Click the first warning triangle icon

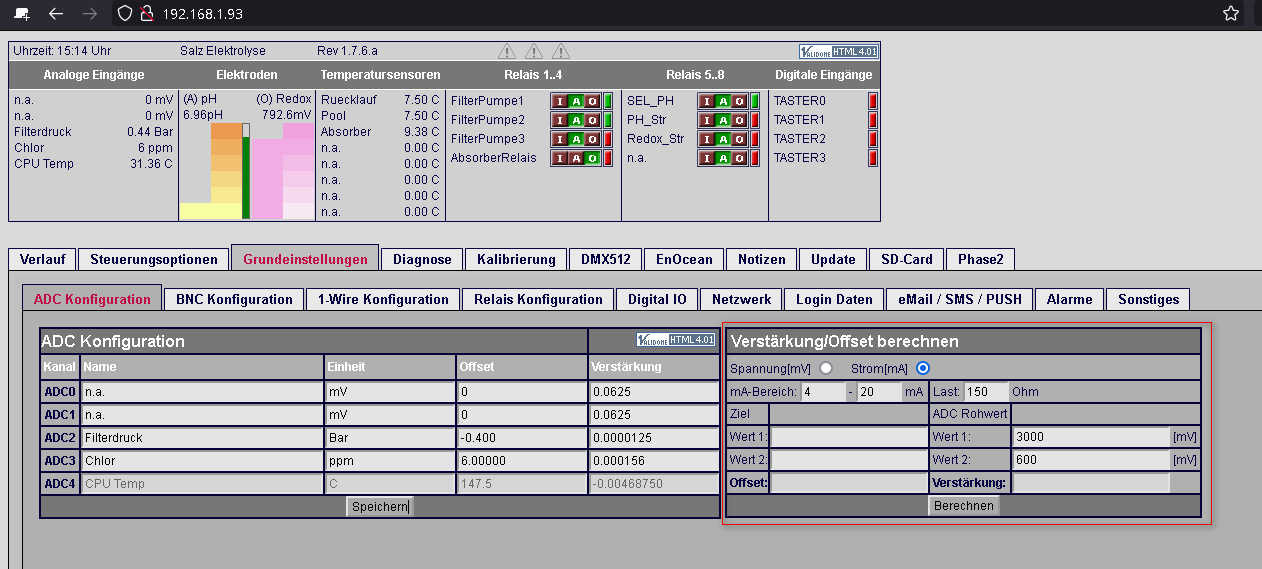click(507, 50)
